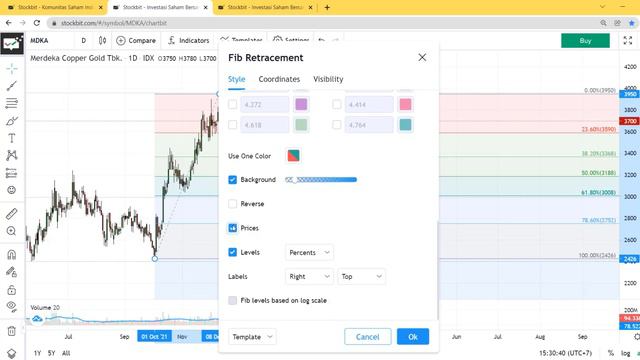Click the zoom in magnifier tool

tap(11, 231)
